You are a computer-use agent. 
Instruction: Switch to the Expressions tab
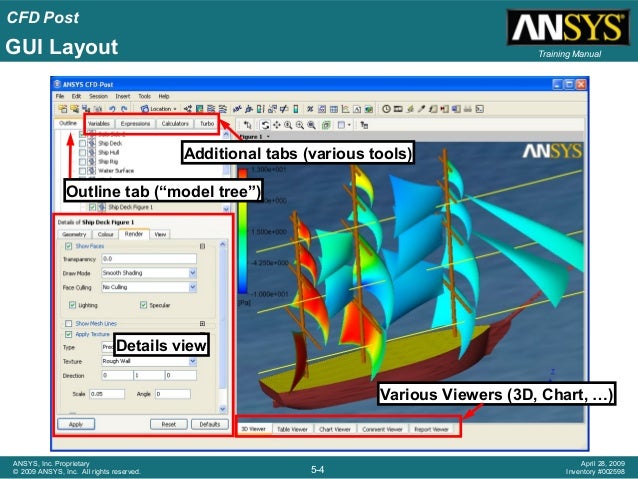click(x=135, y=123)
